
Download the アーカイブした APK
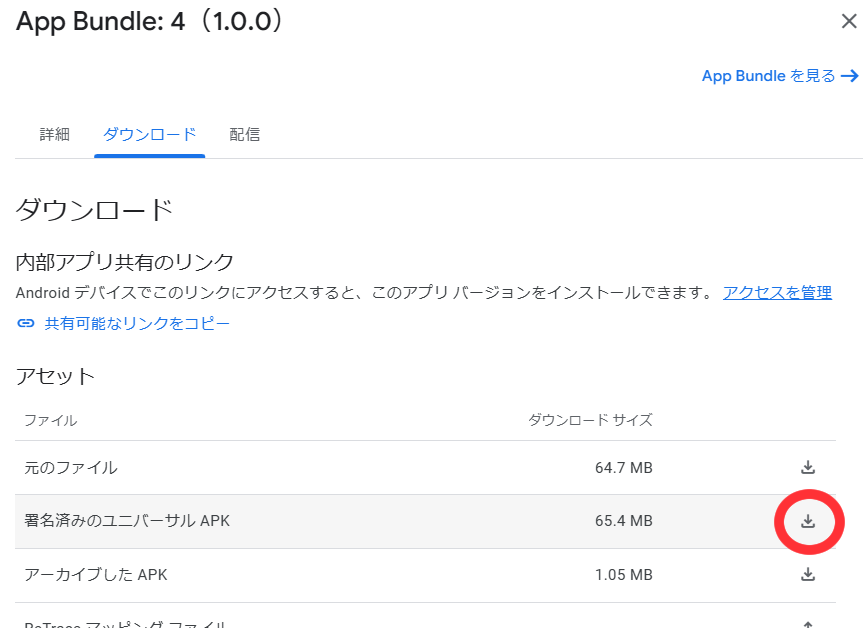(808, 574)
